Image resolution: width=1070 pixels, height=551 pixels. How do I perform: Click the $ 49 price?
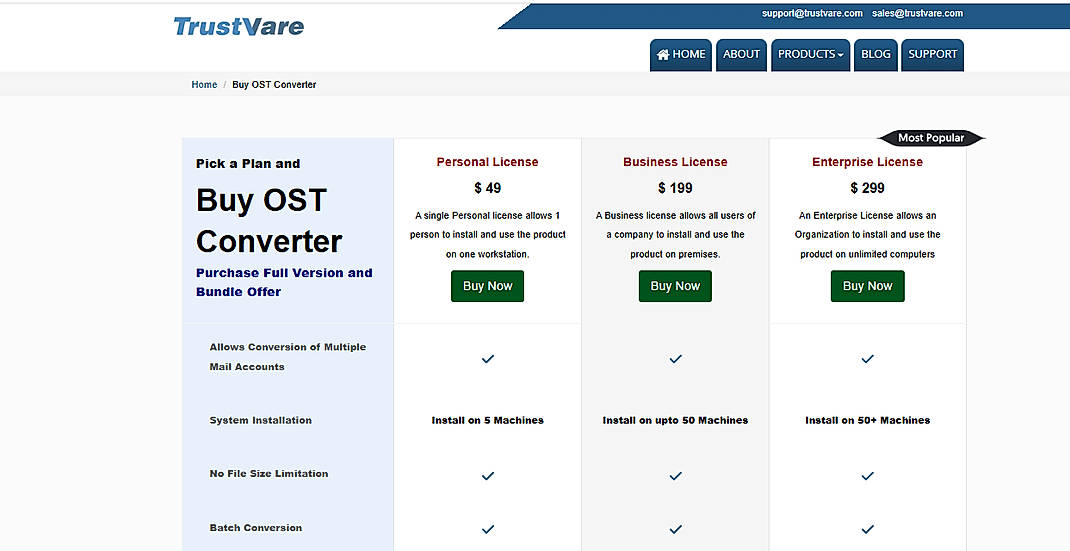click(x=487, y=188)
